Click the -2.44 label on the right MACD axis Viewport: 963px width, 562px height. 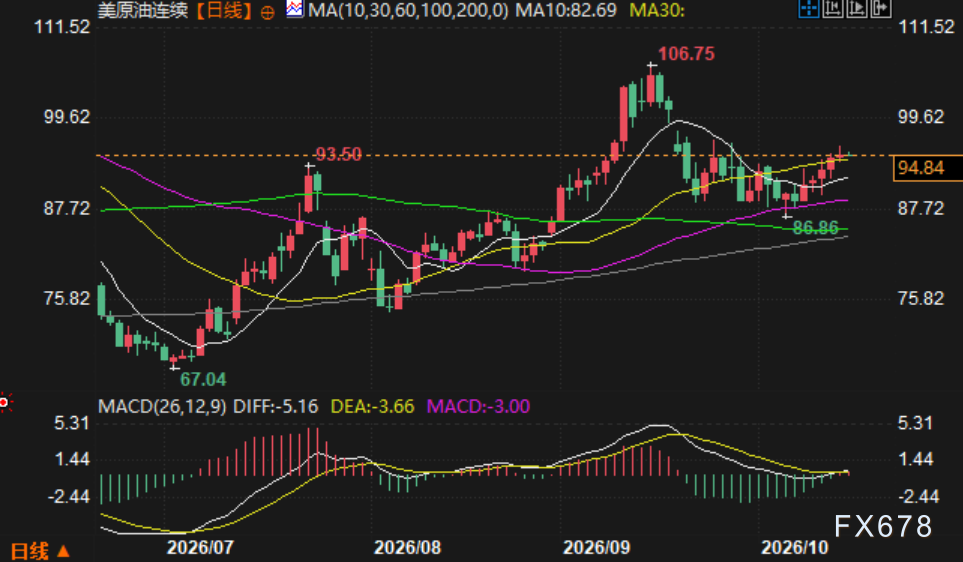pyautogui.click(x=918, y=496)
